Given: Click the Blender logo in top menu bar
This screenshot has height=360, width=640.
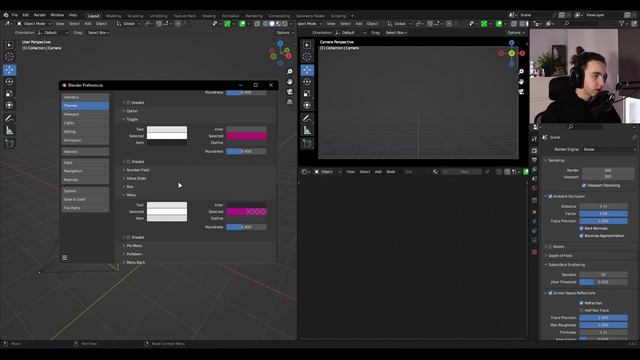Looking at the screenshot, I should click(x=6, y=15).
